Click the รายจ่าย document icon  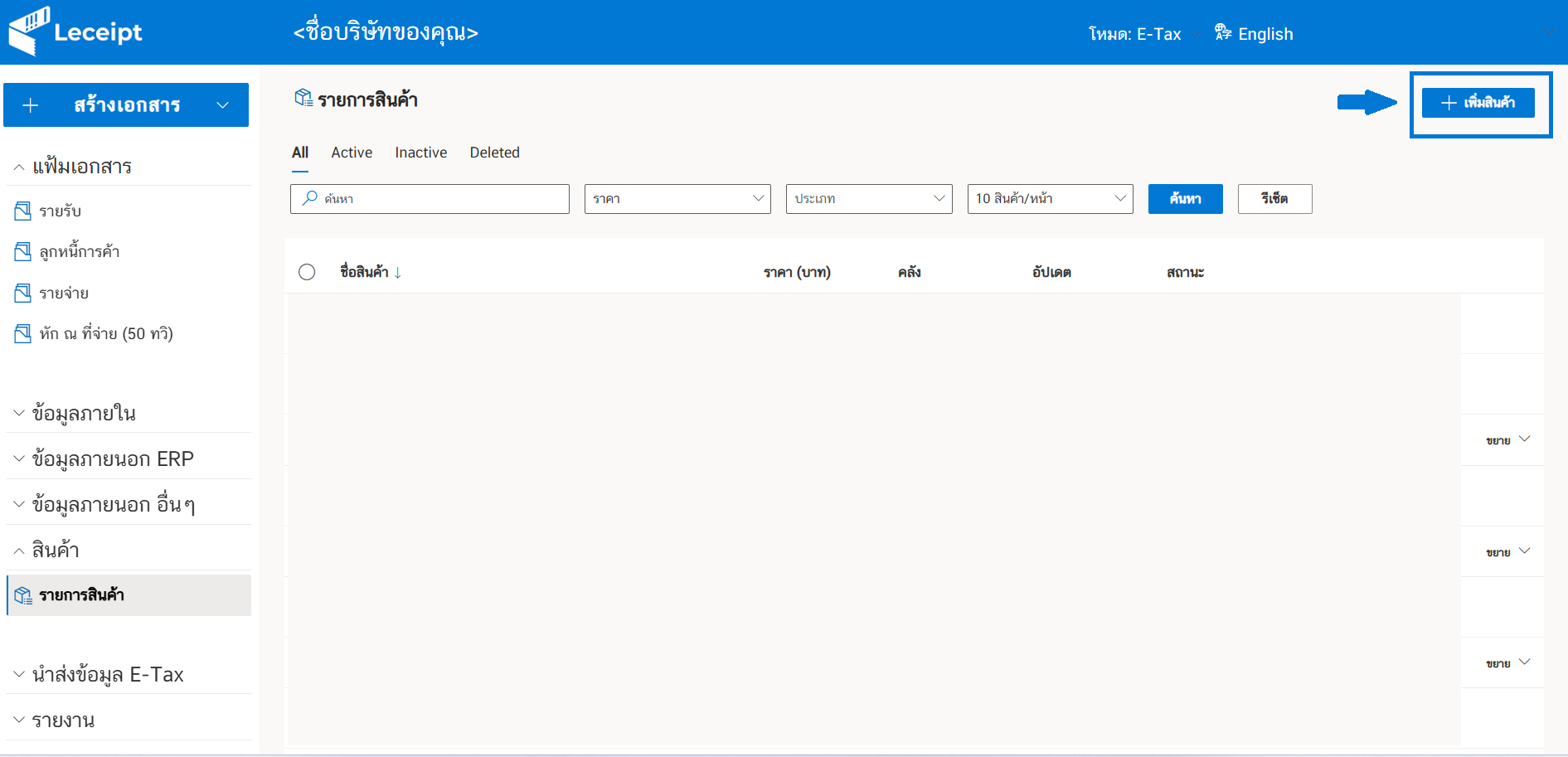(x=23, y=293)
